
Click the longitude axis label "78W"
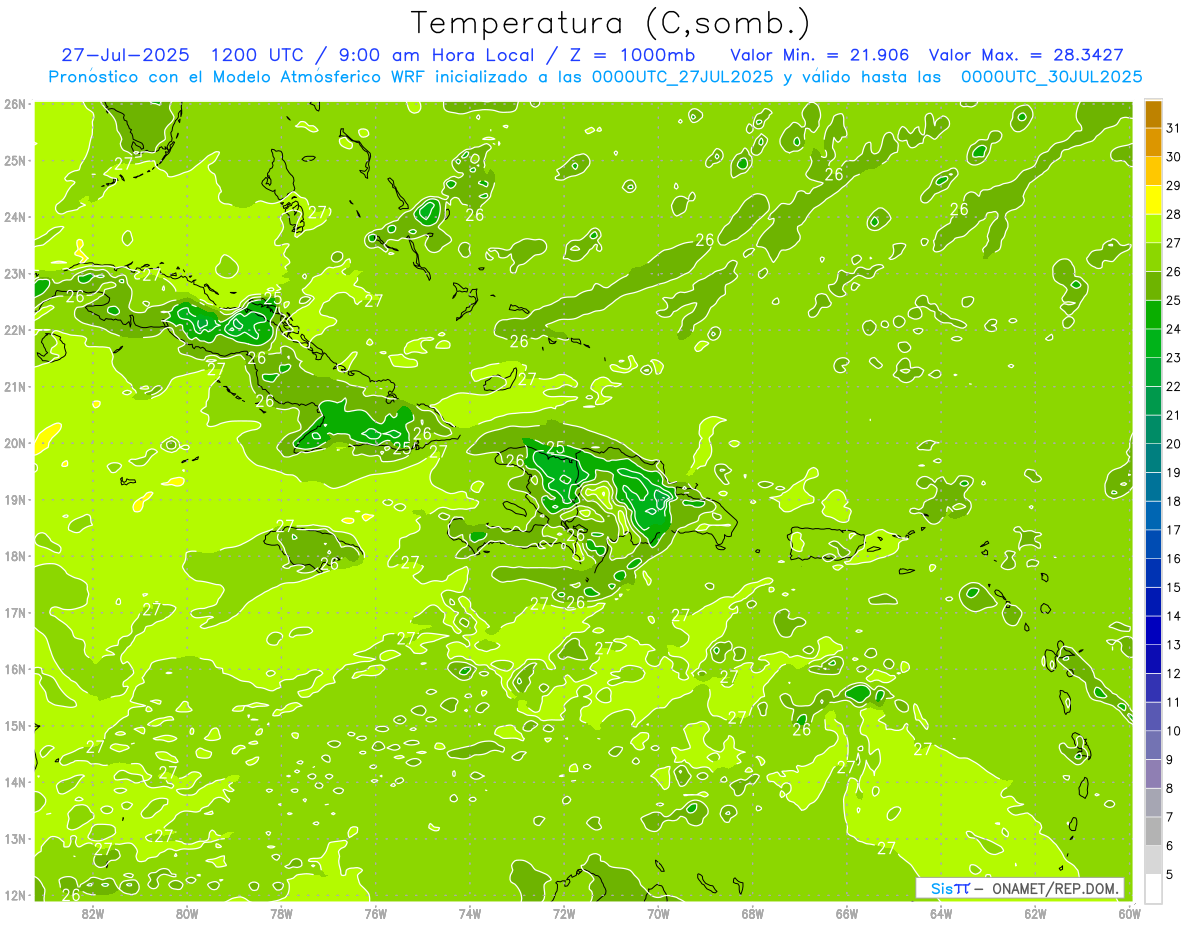pos(281,913)
